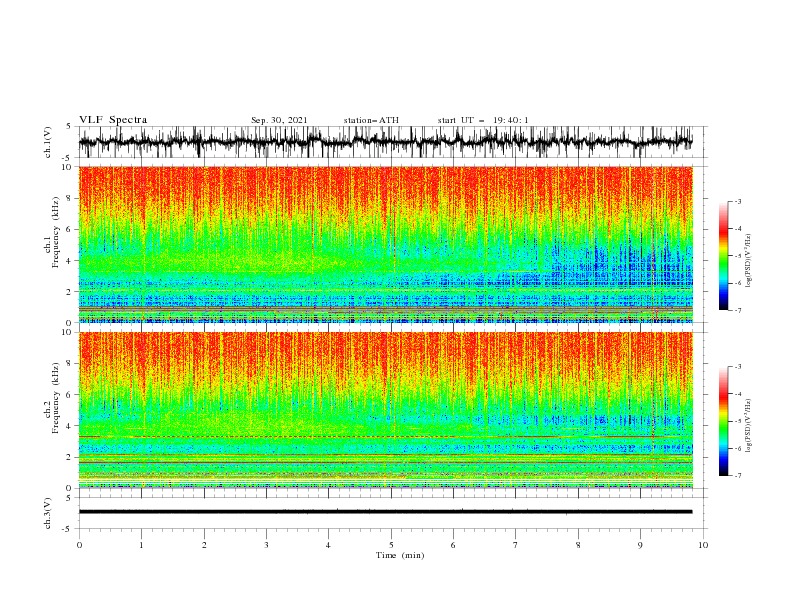Click the 'Time (min)' axis label

click(400, 555)
